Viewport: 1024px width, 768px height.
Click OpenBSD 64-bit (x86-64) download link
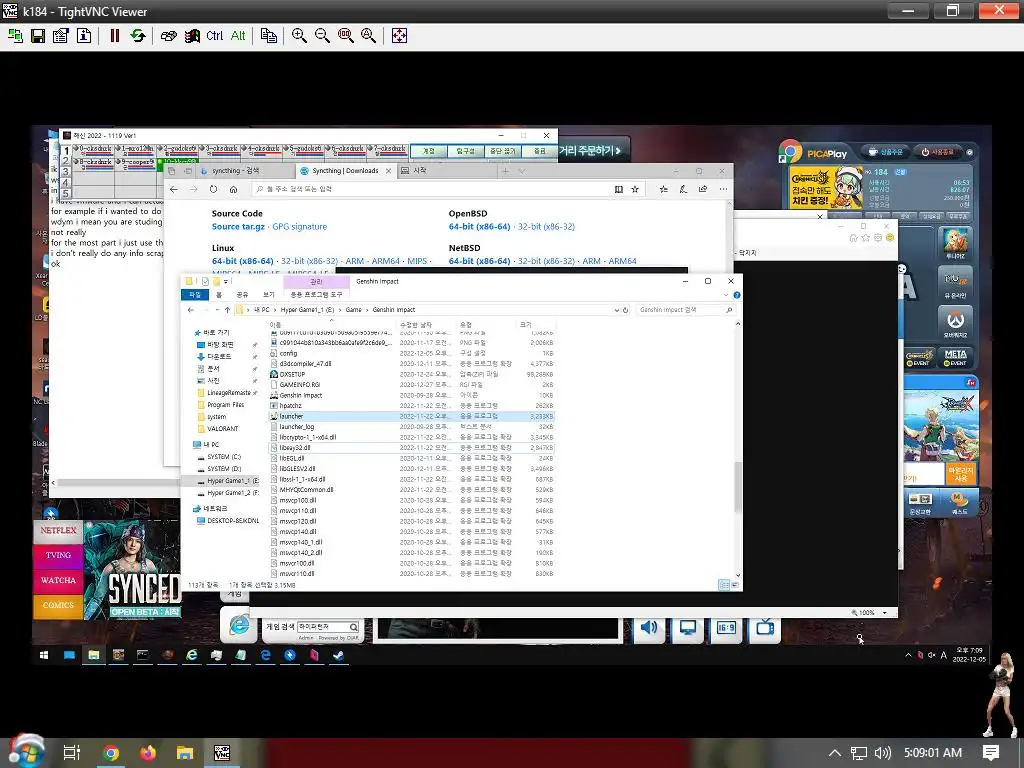479,227
